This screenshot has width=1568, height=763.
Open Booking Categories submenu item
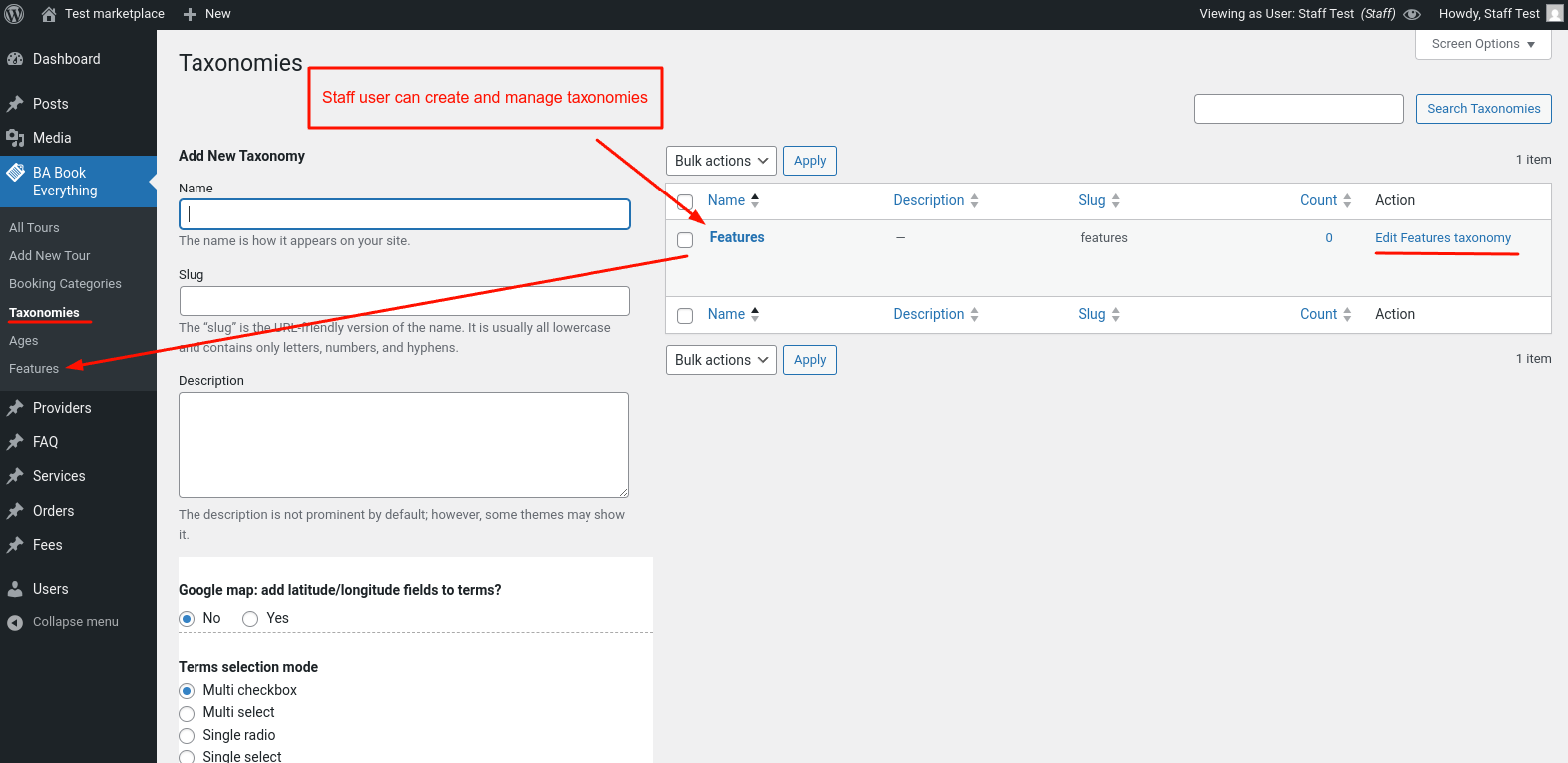click(x=65, y=284)
